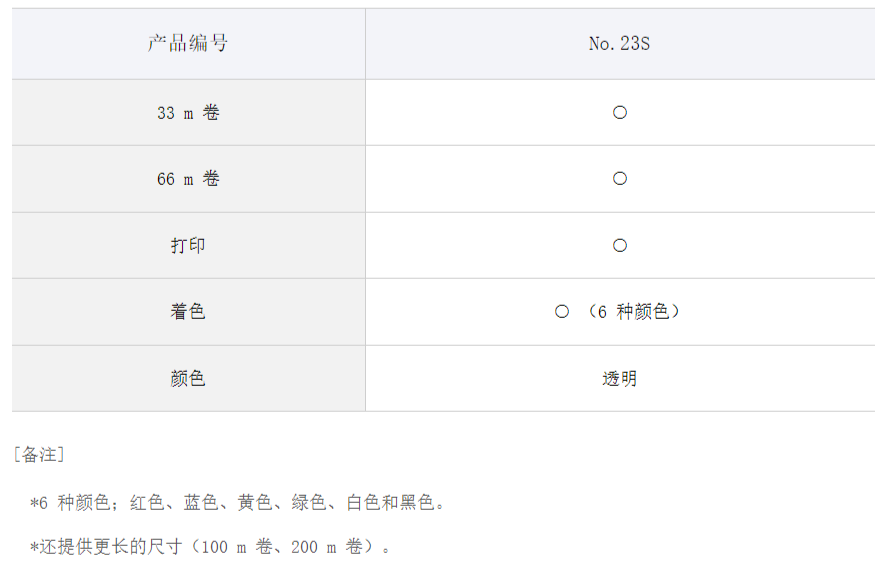Click the No. 23S header cell
This screenshot has width=888, height=567.
[620, 44]
